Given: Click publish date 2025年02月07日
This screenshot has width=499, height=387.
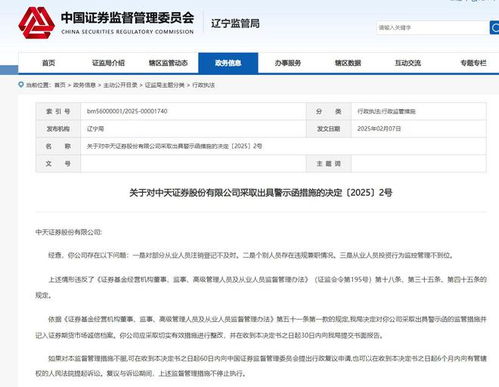Looking at the screenshot, I should click(x=379, y=128).
